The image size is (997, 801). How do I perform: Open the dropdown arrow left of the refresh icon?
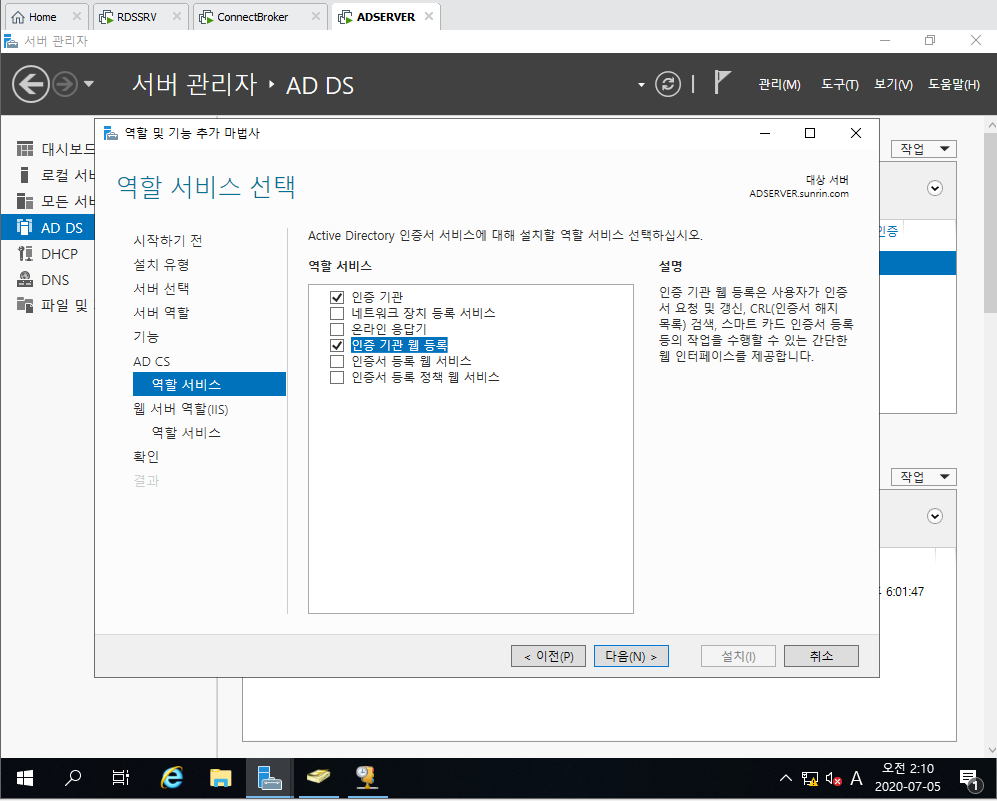pyautogui.click(x=641, y=85)
